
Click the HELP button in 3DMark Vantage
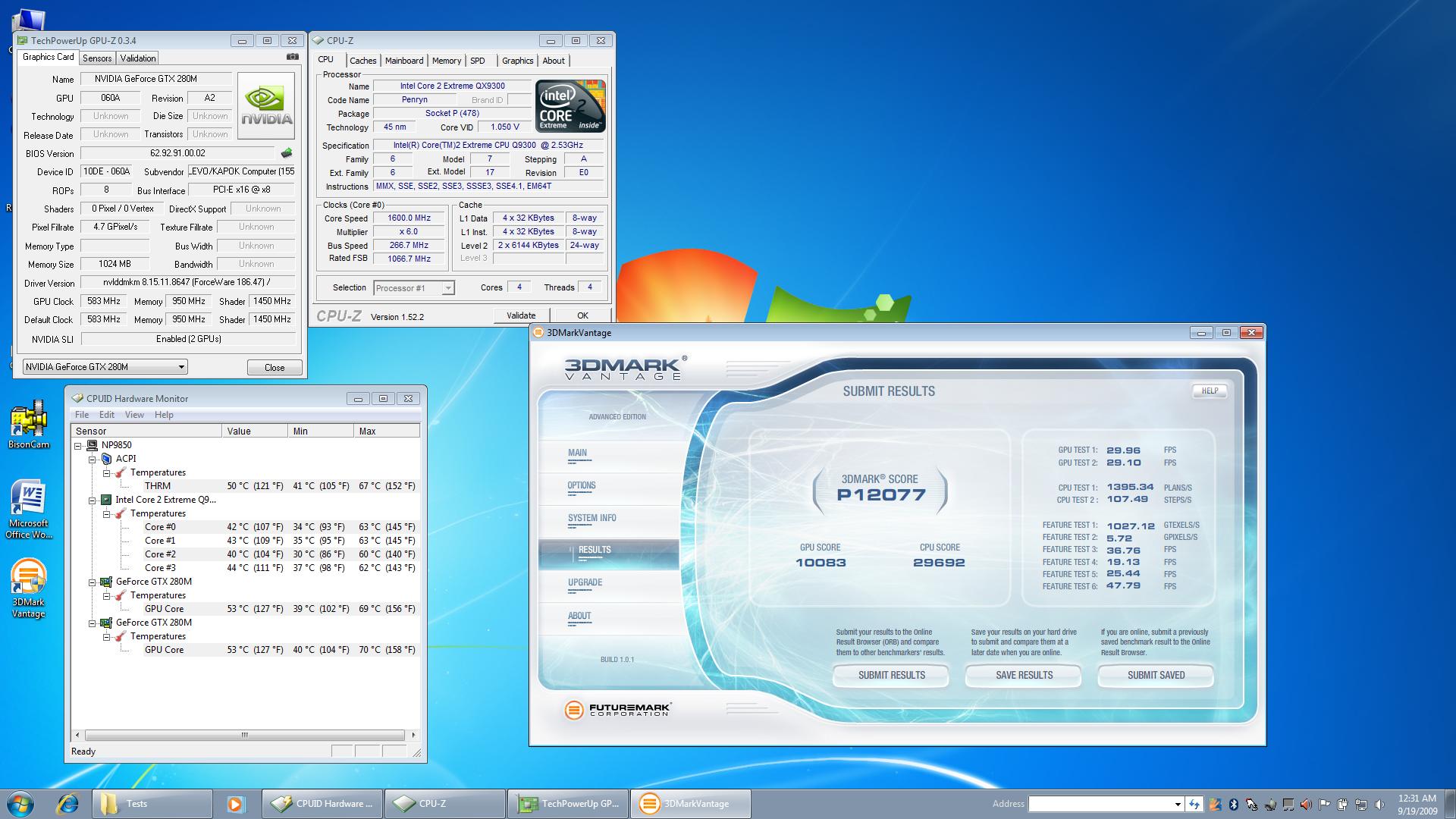[1210, 391]
